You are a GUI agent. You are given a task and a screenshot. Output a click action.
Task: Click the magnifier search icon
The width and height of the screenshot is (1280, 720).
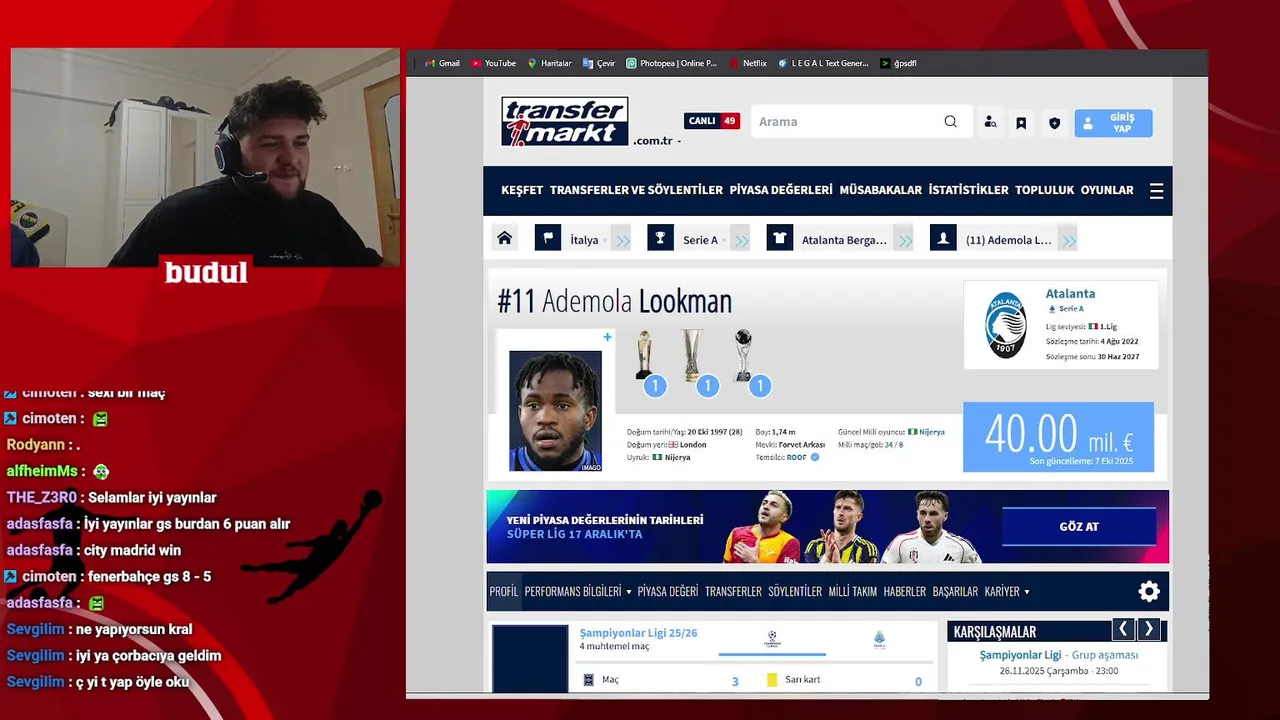point(951,122)
